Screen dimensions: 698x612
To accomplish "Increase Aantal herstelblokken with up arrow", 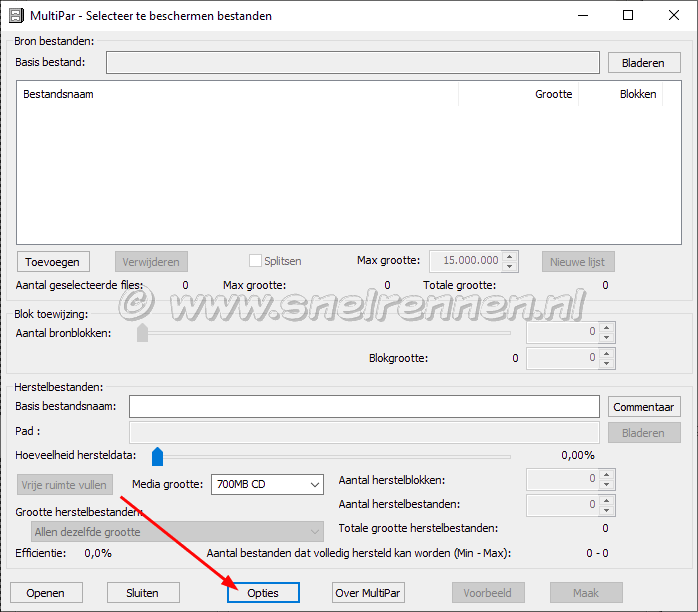I will point(607,474).
